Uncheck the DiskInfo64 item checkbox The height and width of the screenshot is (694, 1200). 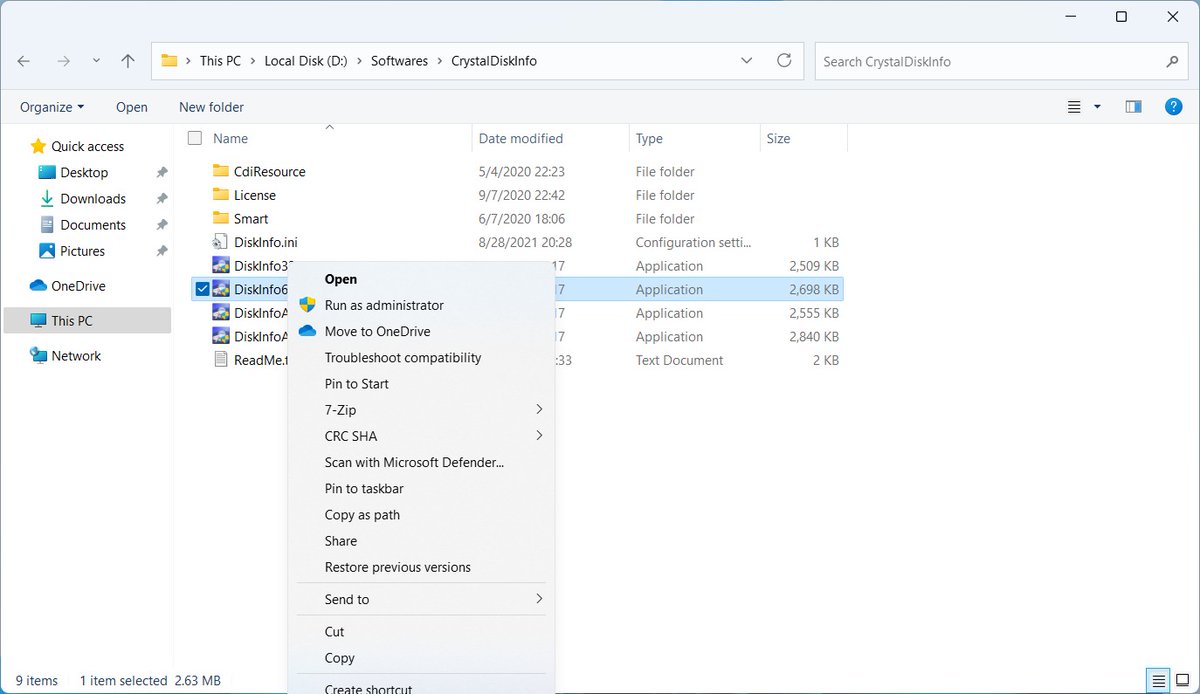point(202,289)
